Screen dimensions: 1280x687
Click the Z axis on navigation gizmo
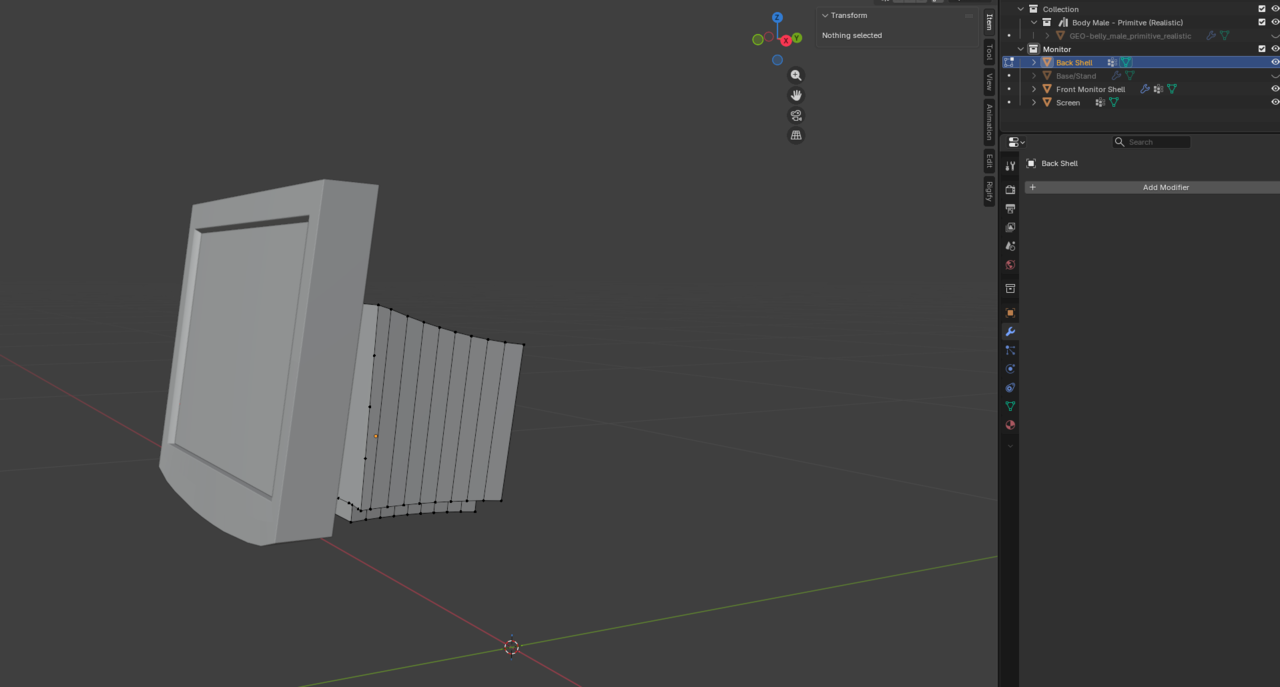pos(777,17)
